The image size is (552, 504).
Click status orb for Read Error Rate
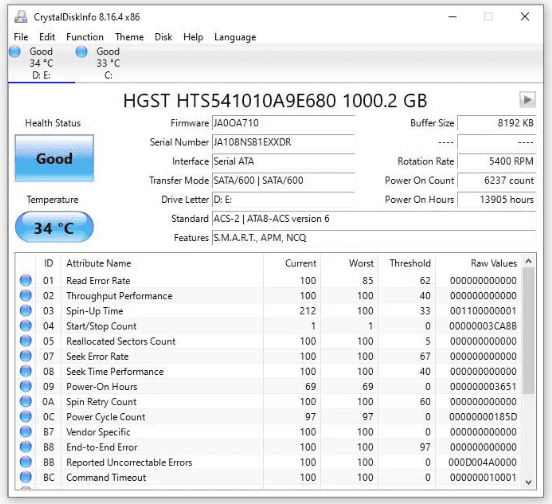(x=26, y=281)
